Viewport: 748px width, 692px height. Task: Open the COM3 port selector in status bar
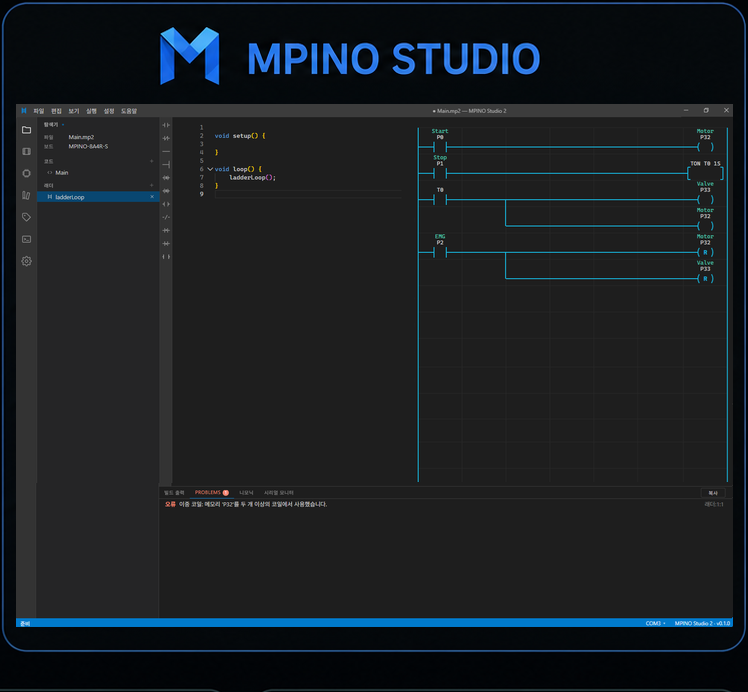click(x=655, y=623)
